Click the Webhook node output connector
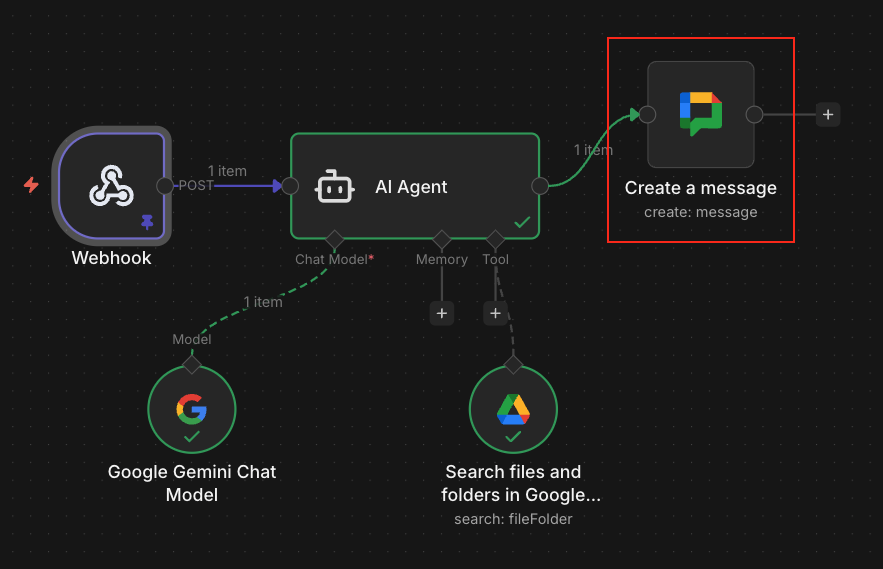Viewport: 883px width, 569px height. [165, 185]
